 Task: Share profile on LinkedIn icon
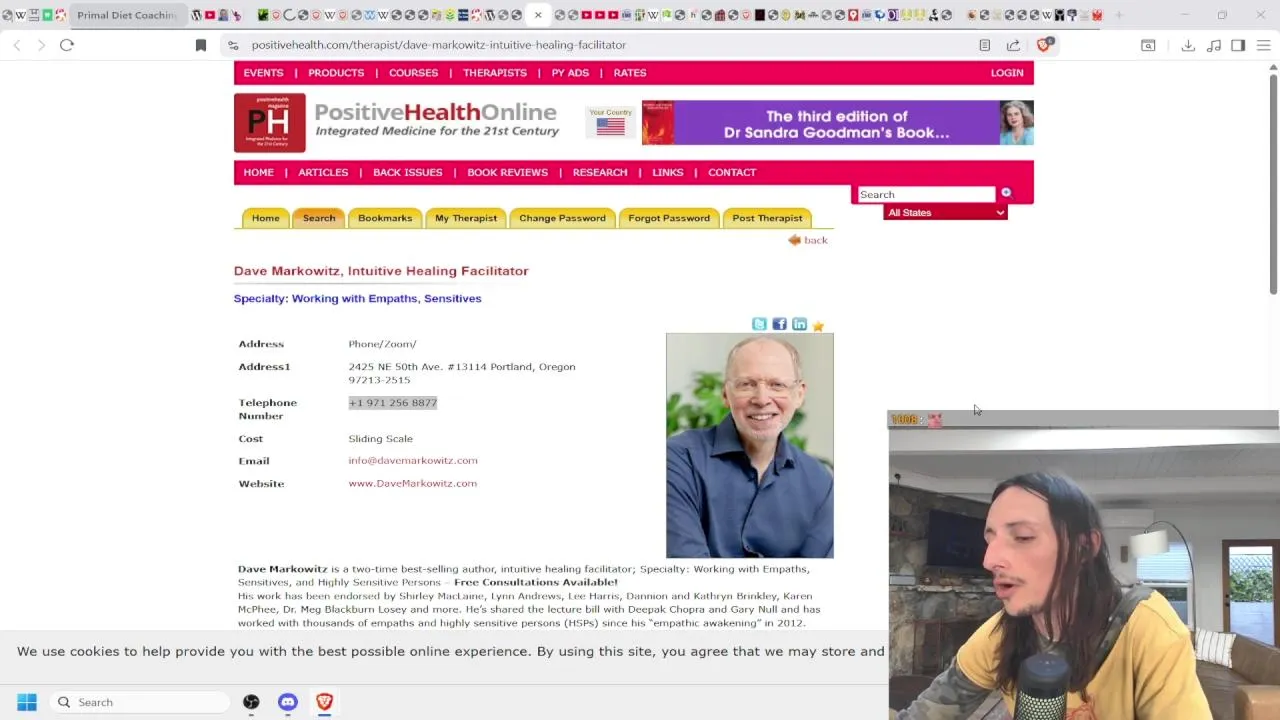(799, 324)
